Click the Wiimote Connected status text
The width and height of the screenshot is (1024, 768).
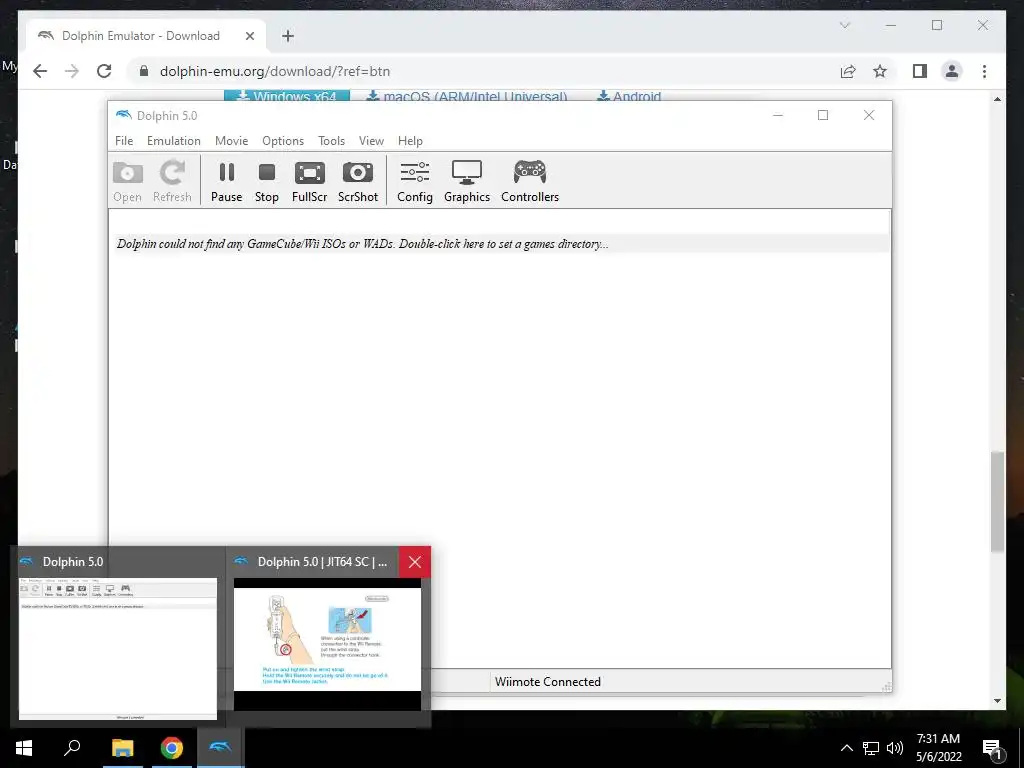pyautogui.click(x=547, y=681)
